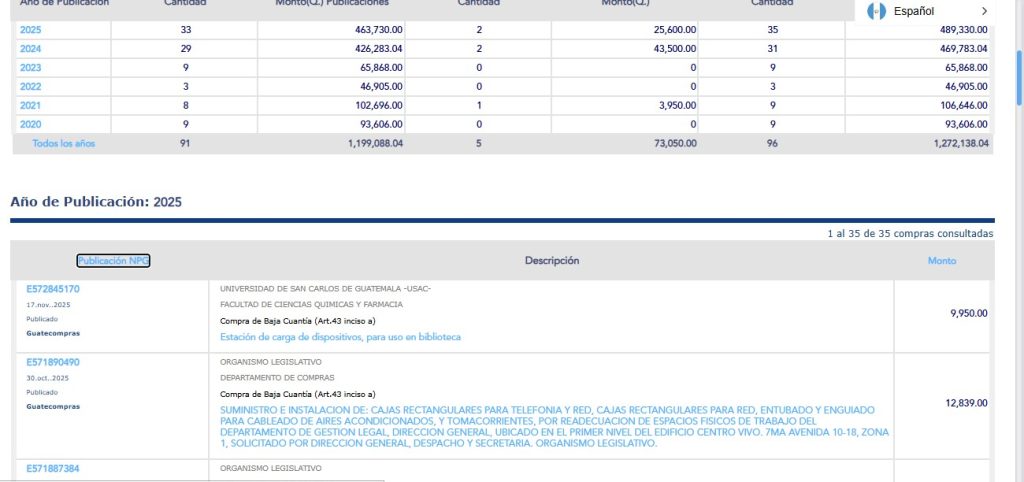Click the Guatemala flag language icon

pyautogui.click(x=876, y=11)
